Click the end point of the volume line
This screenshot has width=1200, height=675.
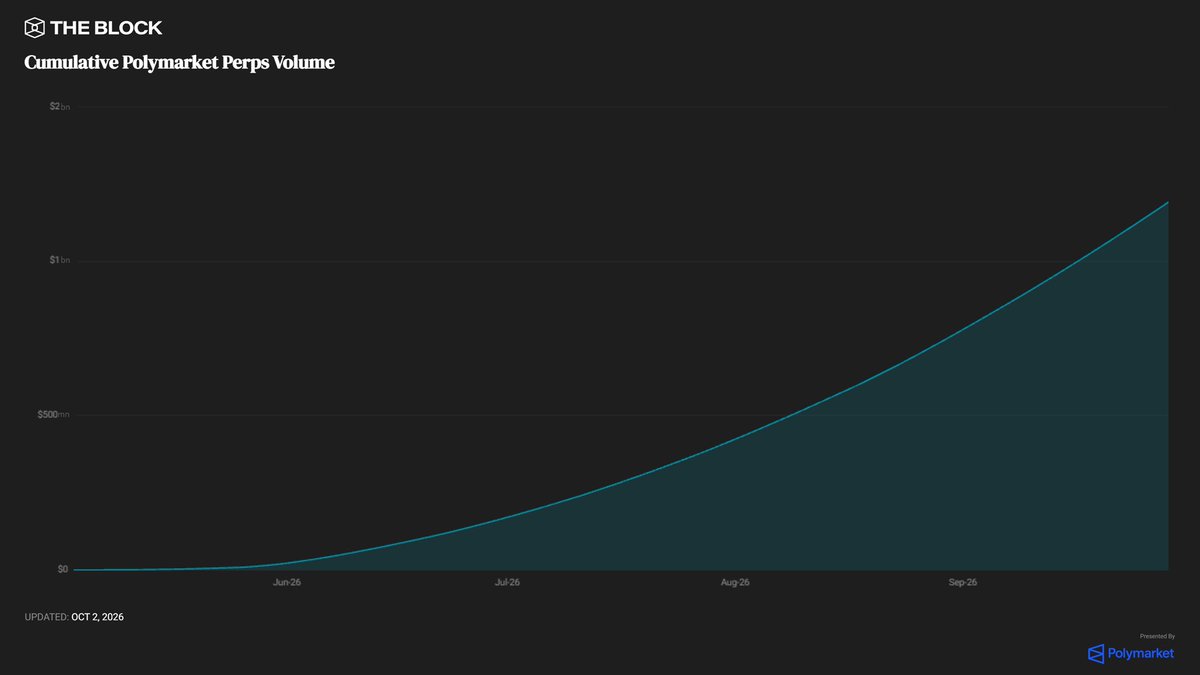1167,203
